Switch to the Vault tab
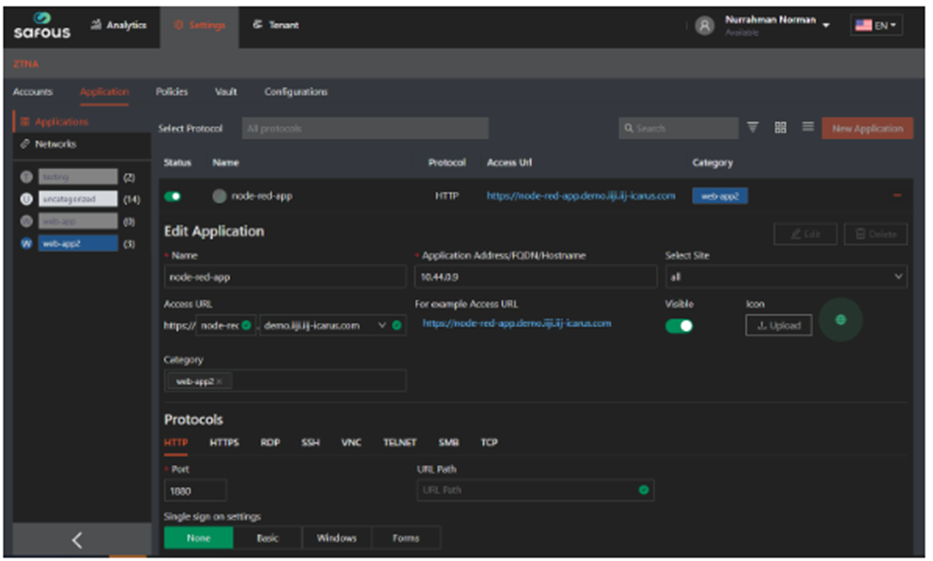933x561 pixels. [226, 92]
